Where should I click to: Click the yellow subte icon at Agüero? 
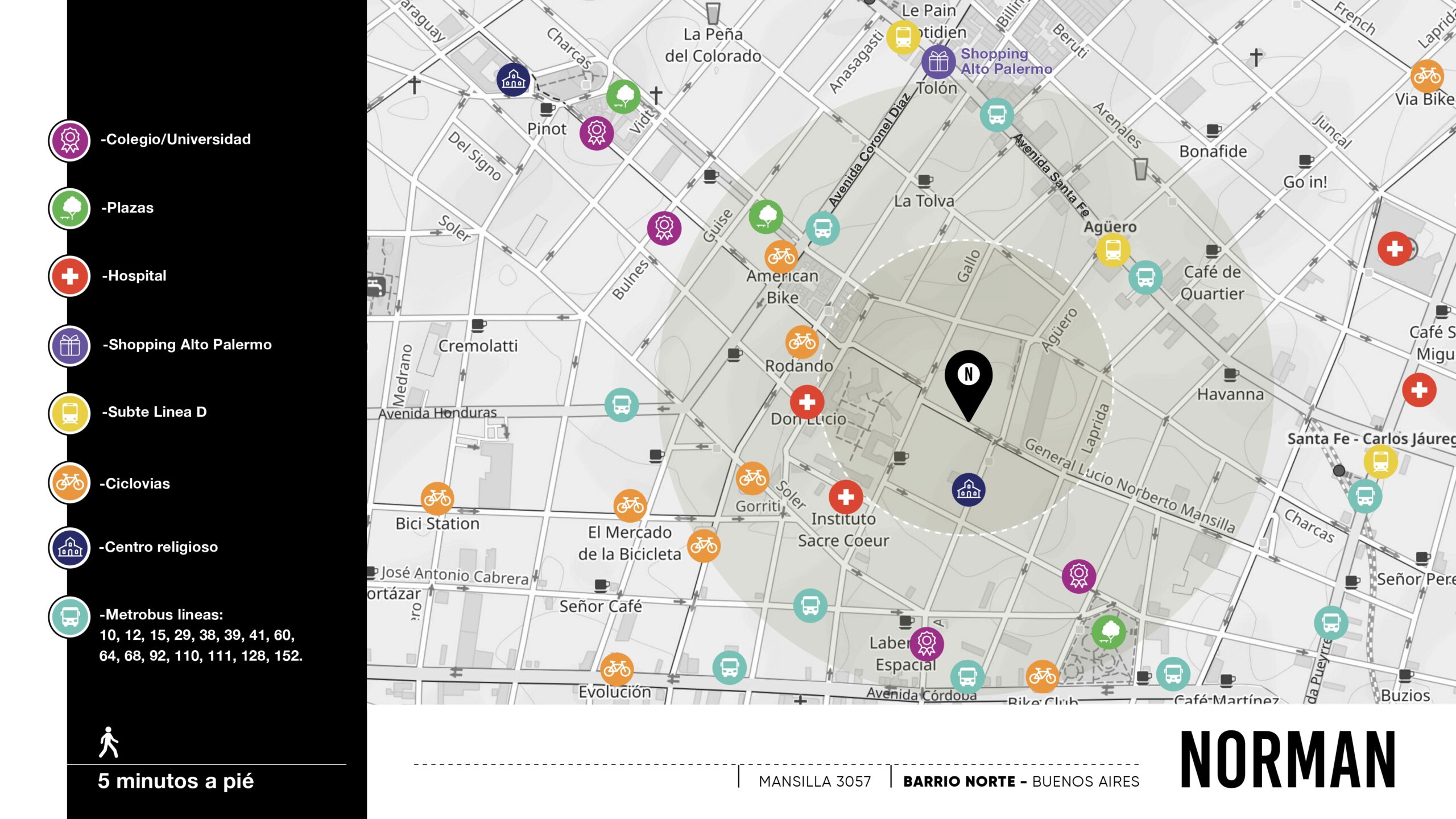click(1112, 250)
